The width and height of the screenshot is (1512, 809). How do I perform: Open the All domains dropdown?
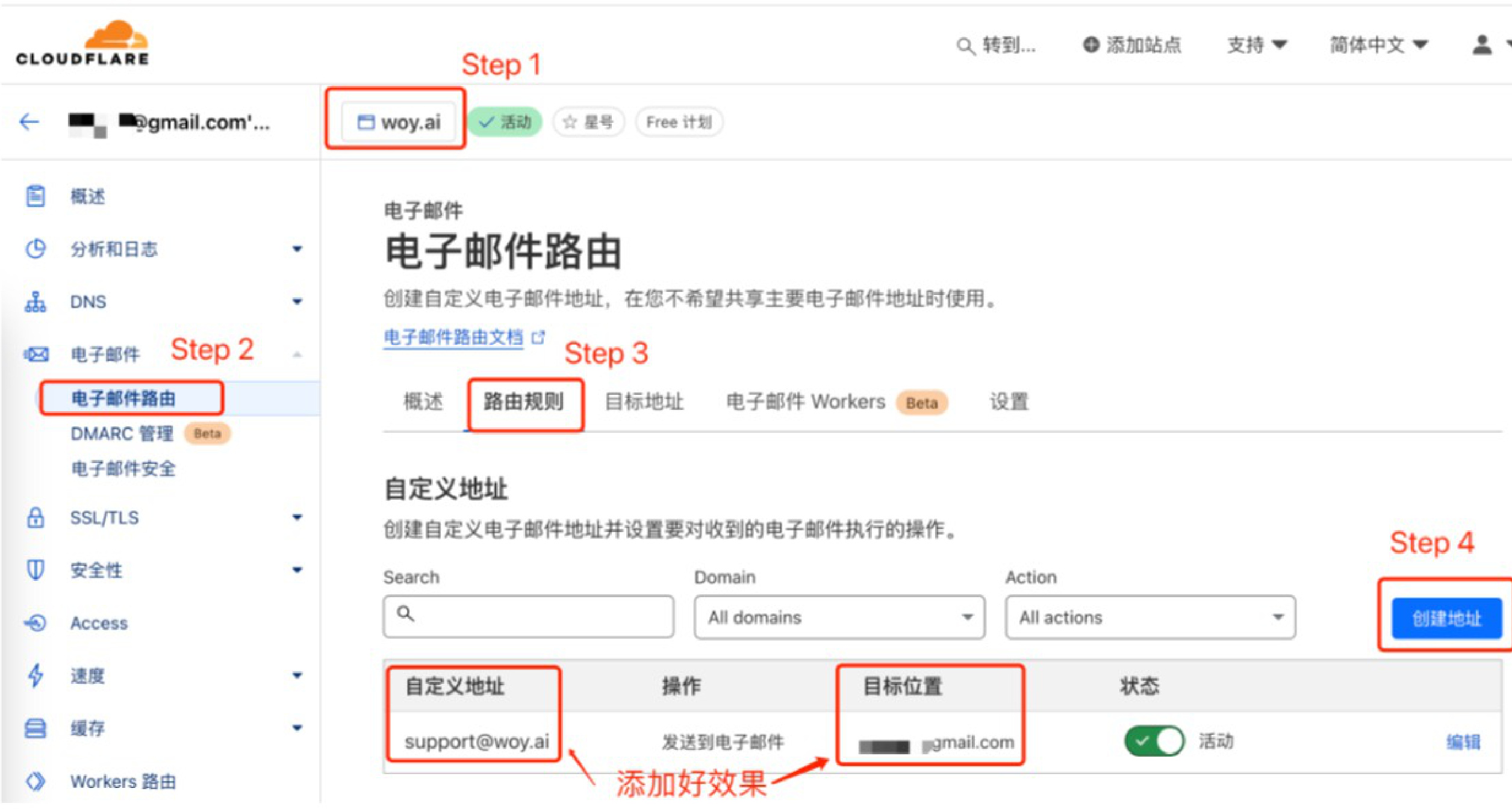[839, 617]
